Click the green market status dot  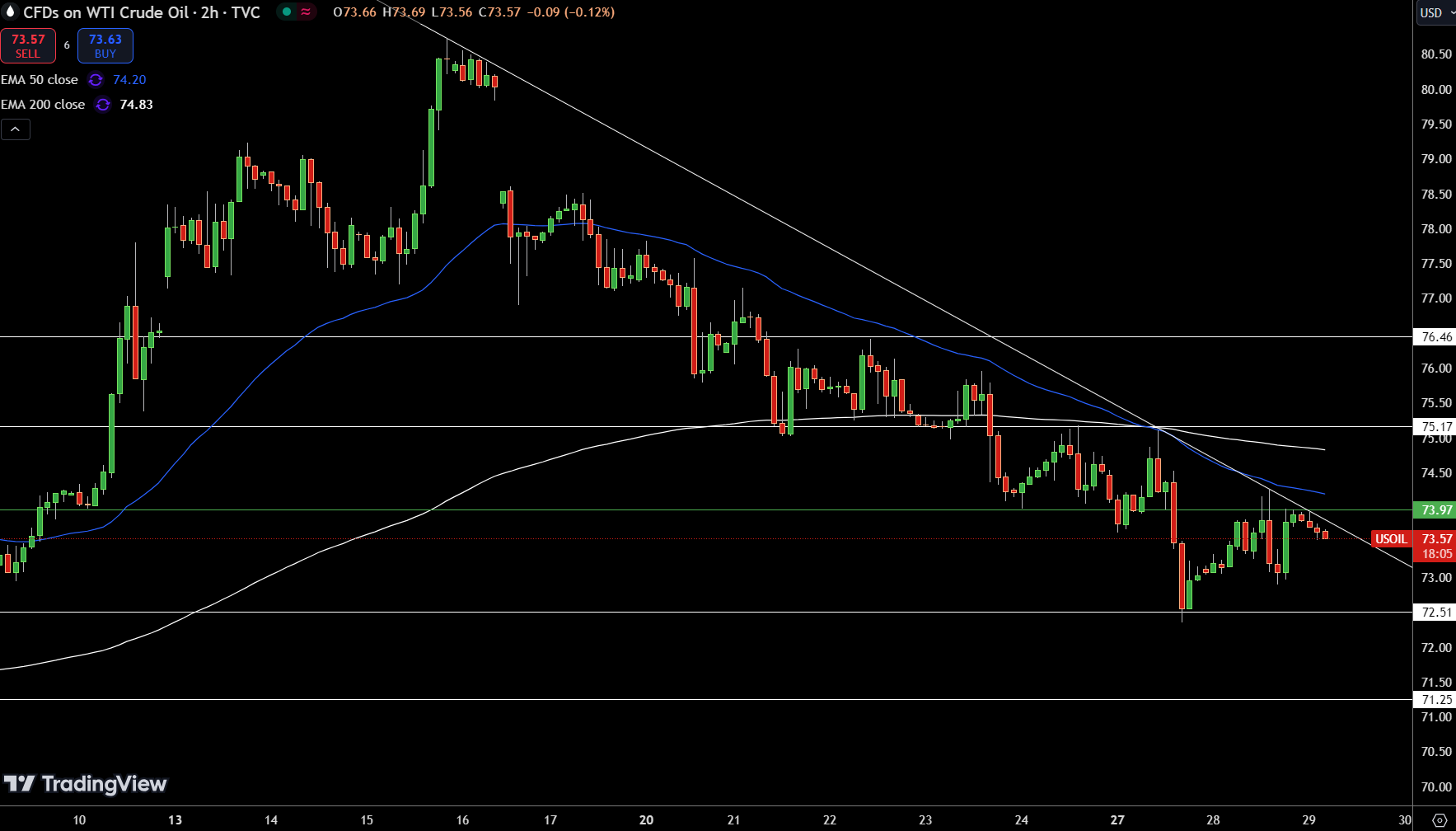coord(287,12)
